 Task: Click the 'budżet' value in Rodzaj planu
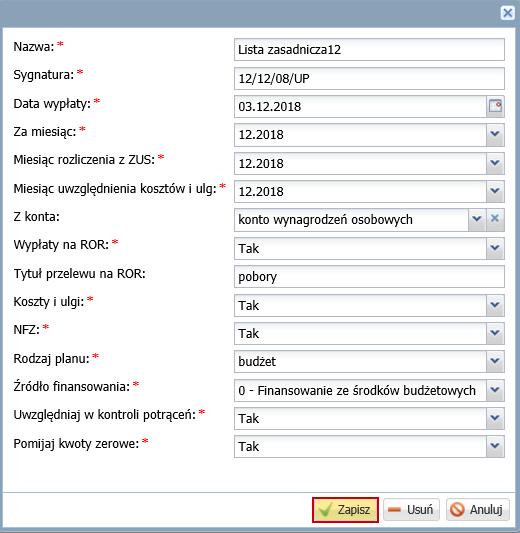pyautogui.click(x=360, y=361)
